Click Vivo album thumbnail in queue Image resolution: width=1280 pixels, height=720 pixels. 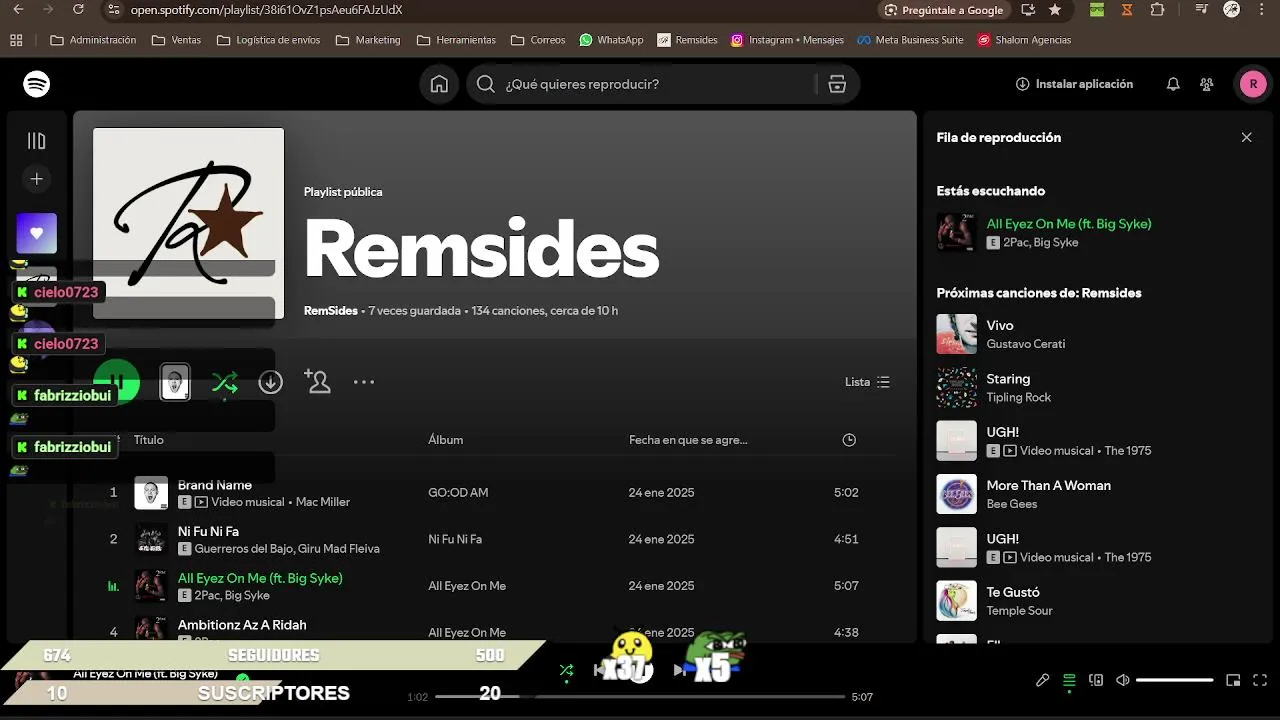[956, 334]
